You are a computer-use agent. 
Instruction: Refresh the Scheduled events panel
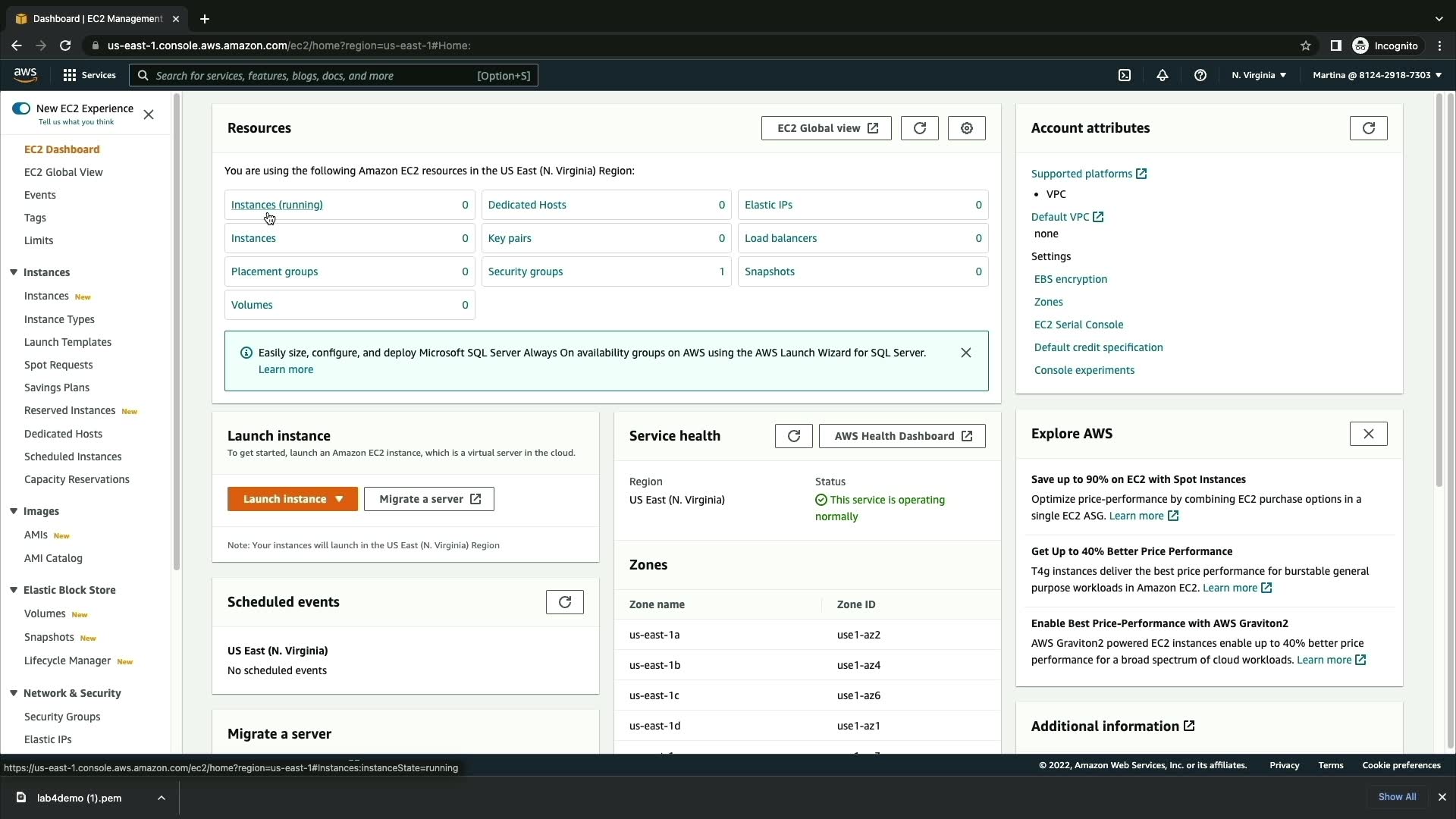tap(564, 602)
